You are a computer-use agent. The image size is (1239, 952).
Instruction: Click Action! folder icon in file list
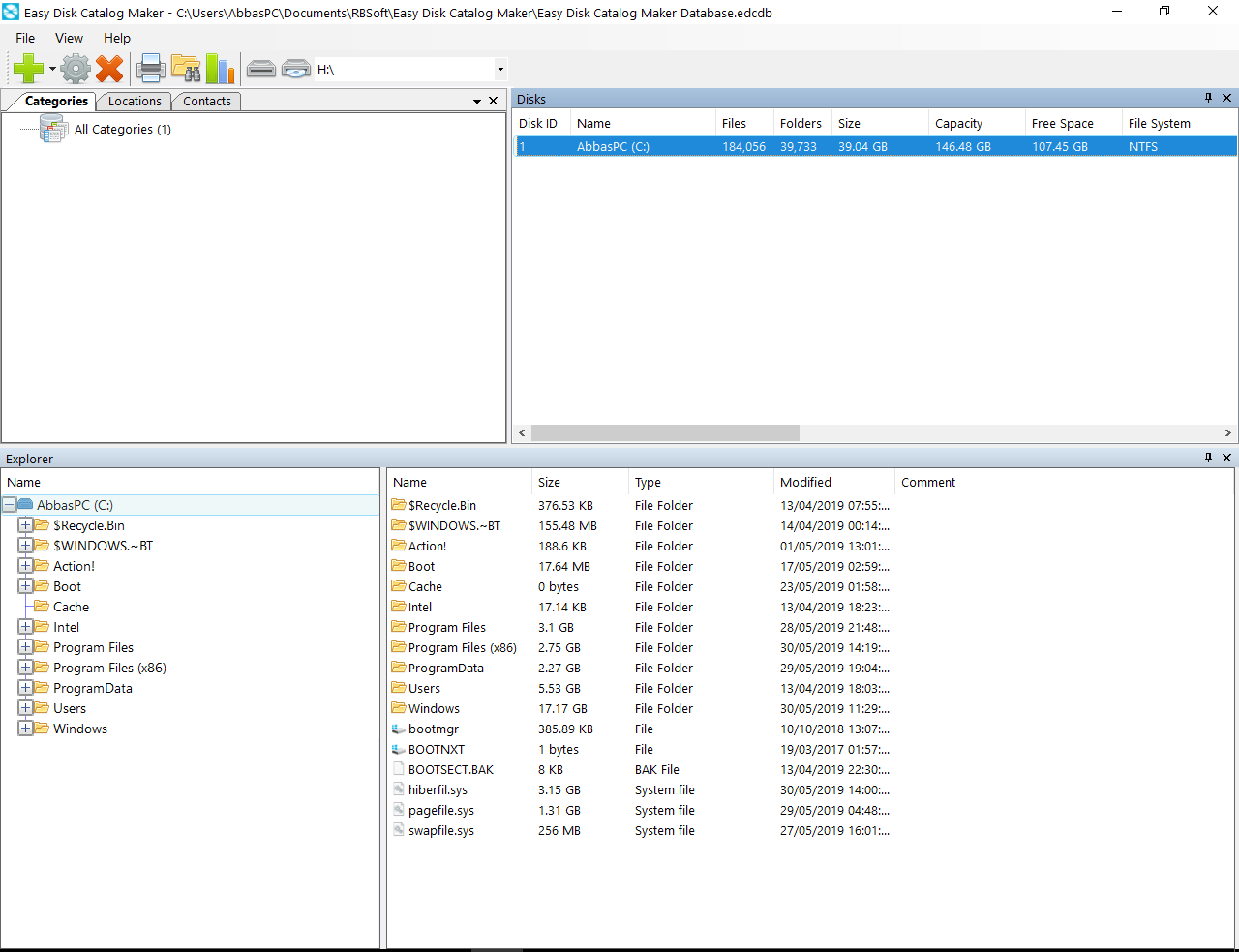399,546
